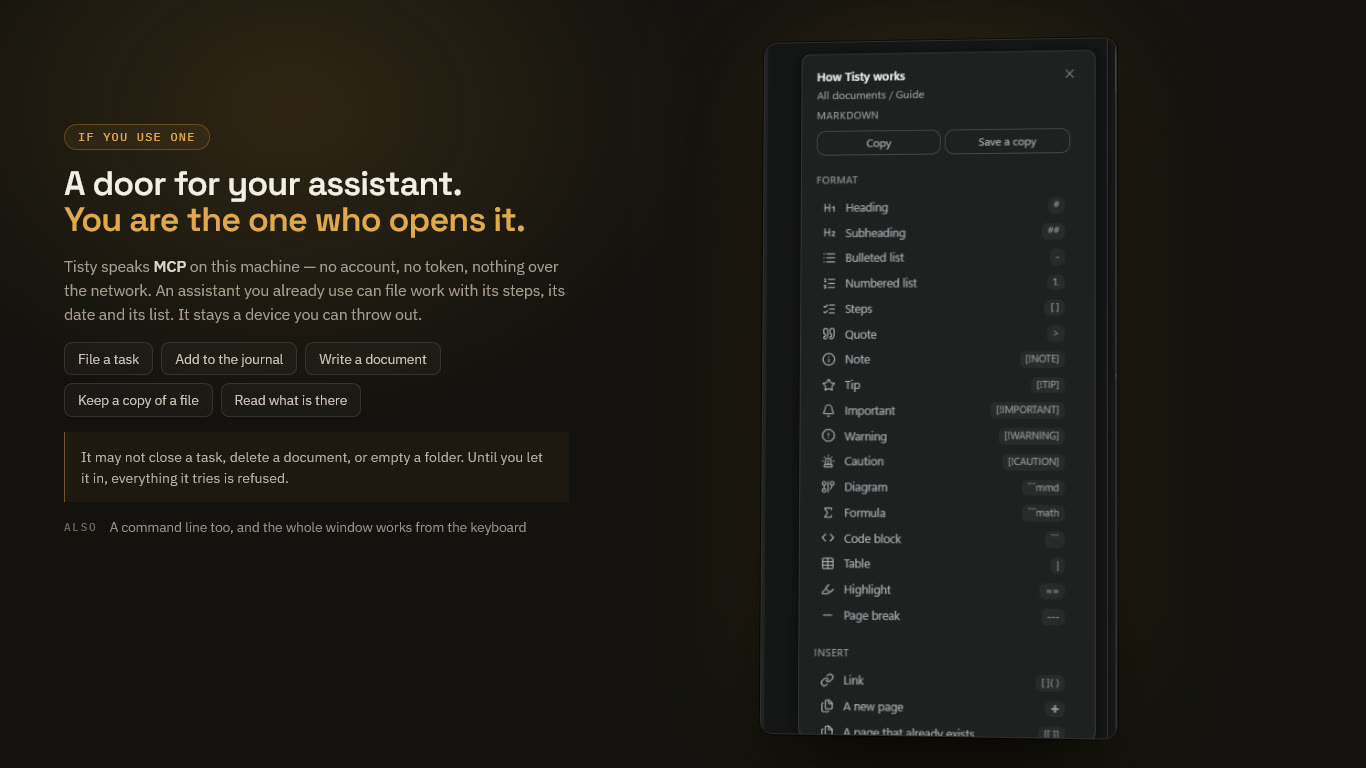Click the Formula sigma icon
This screenshot has height=768, width=1366.
click(827, 513)
